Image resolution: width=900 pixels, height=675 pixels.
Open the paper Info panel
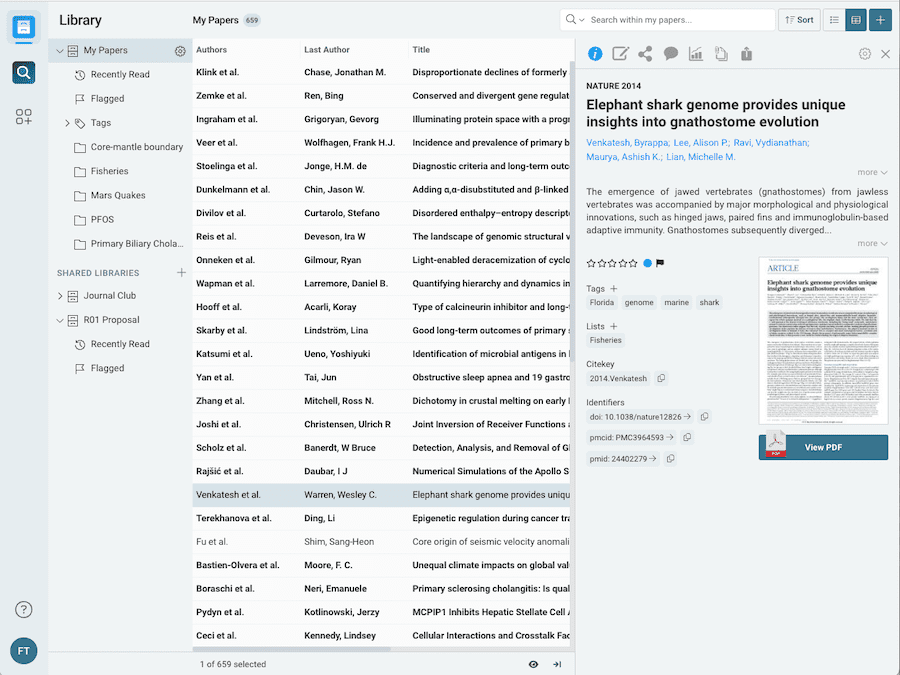pyautogui.click(x=597, y=53)
